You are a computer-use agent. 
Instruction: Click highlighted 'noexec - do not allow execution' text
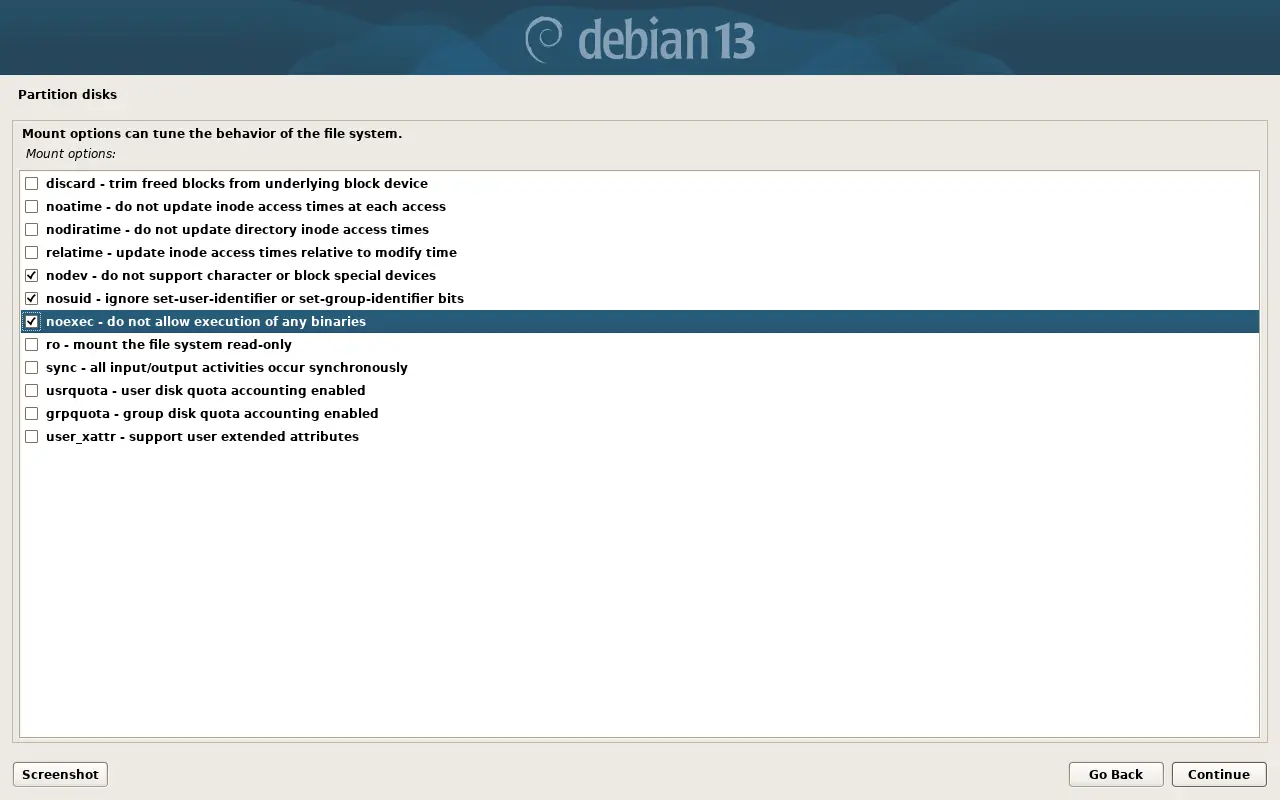206,322
